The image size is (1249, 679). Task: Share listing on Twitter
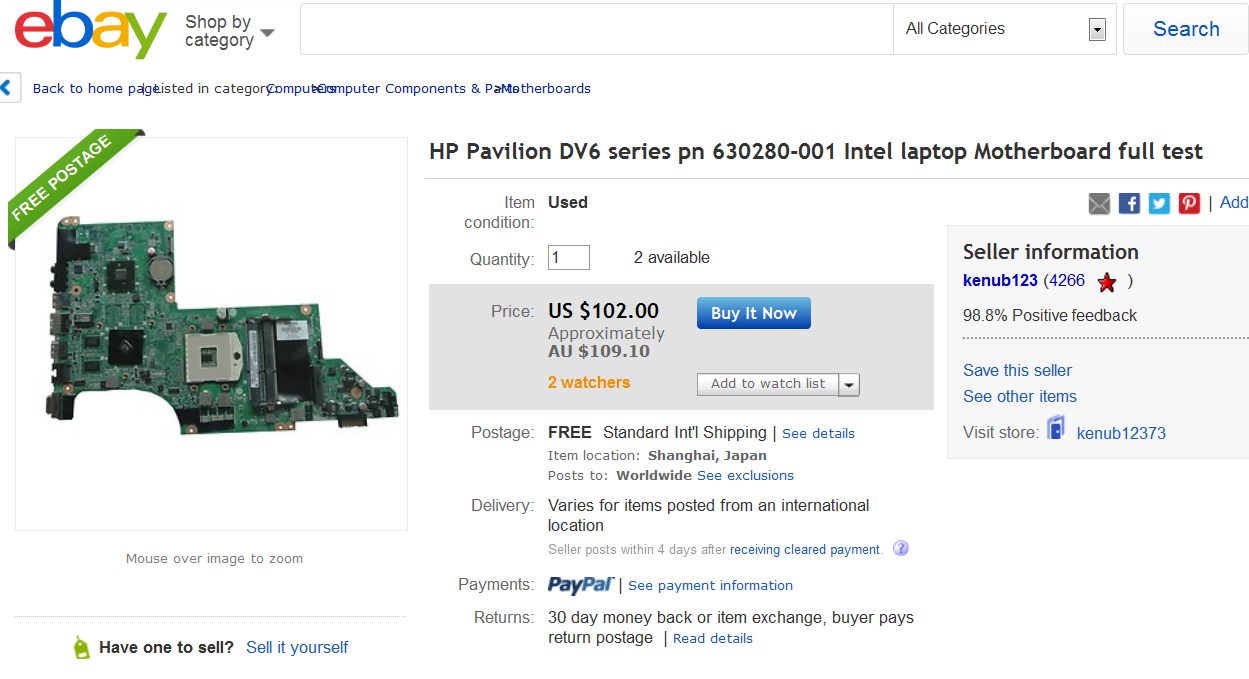coord(1159,203)
